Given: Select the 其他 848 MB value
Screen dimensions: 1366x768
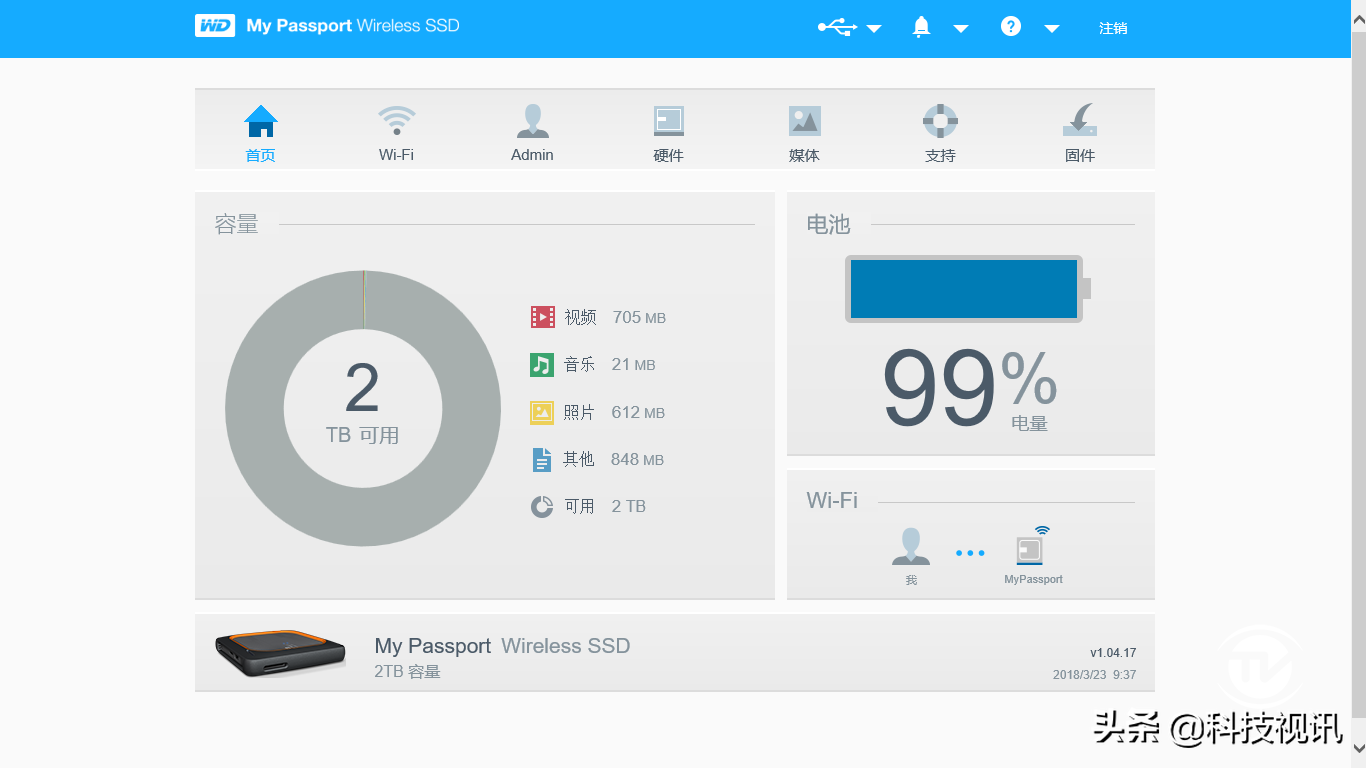Looking at the screenshot, I should [x=637, y=460].
